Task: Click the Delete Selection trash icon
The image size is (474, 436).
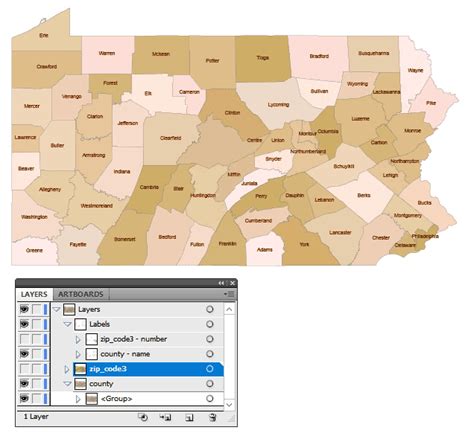Action: pyautogui.click(x=213, y=417)
